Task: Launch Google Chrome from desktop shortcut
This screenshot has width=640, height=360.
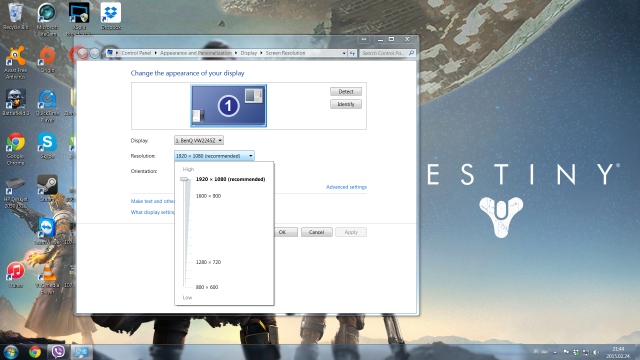Action: tap(16, 149)
